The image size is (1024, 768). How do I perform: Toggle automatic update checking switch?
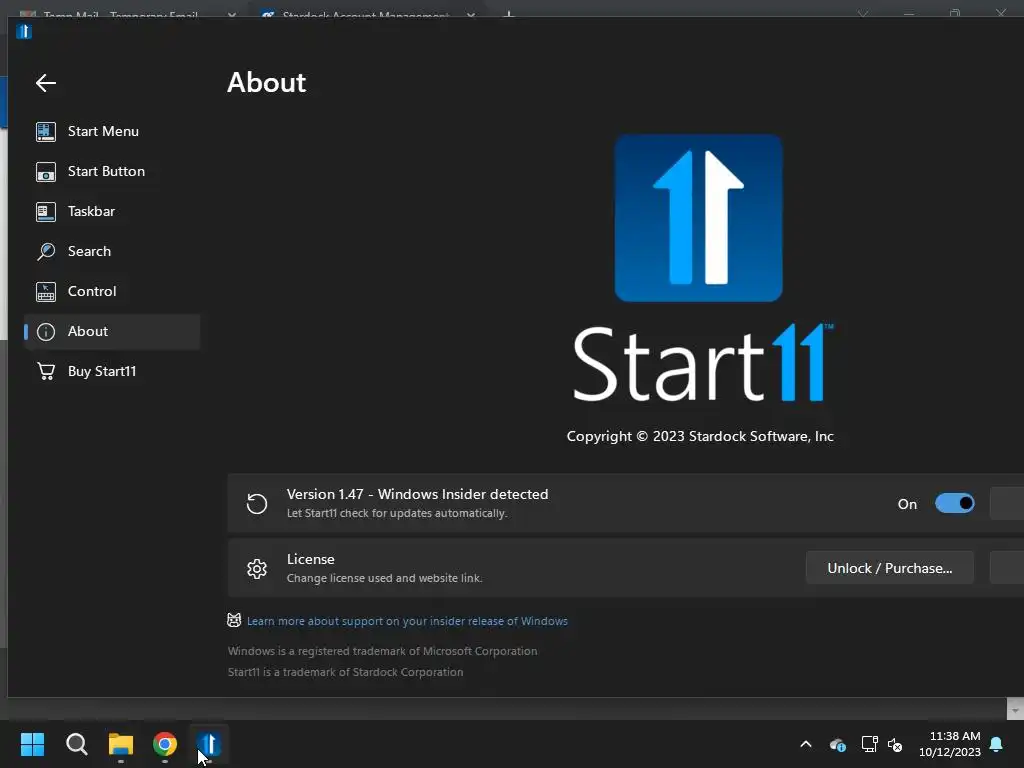pos(954,504)
